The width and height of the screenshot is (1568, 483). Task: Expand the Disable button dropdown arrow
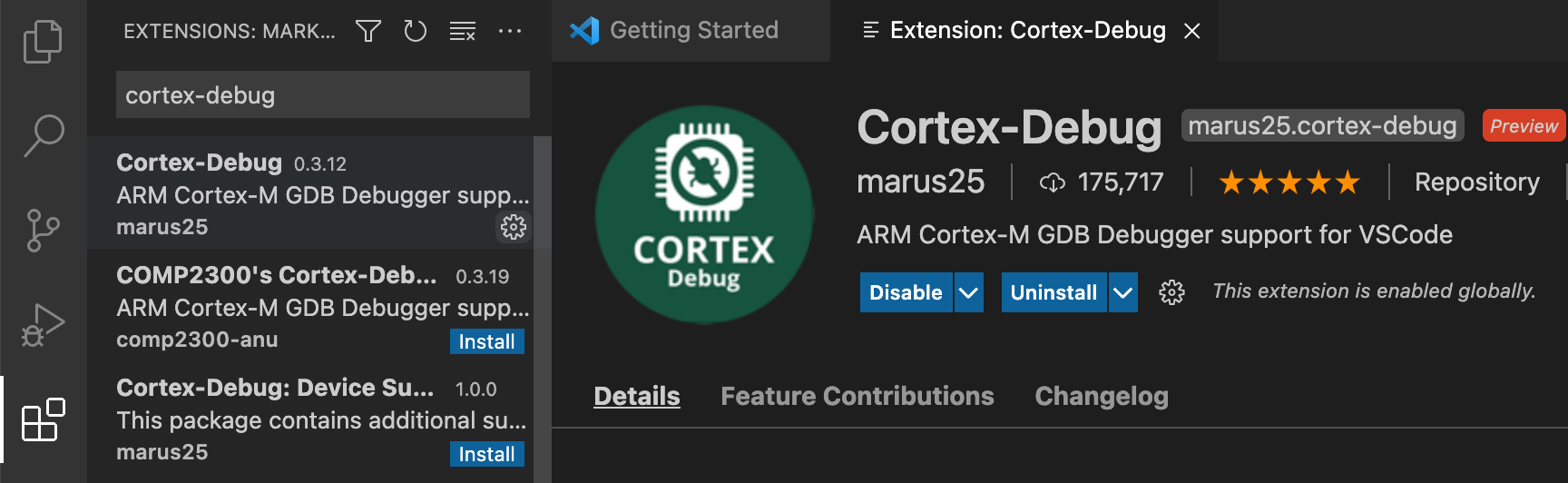click(x=968, y=292)
